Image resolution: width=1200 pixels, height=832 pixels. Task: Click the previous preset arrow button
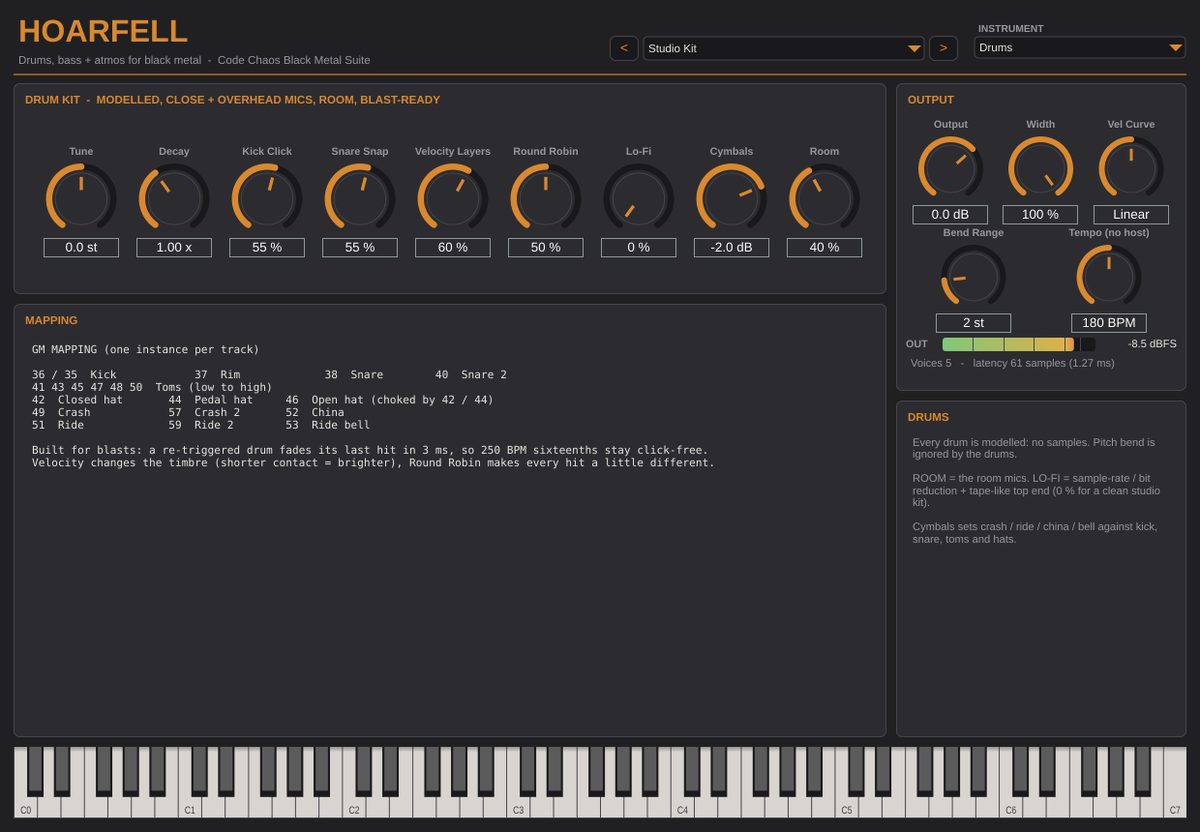624,48
